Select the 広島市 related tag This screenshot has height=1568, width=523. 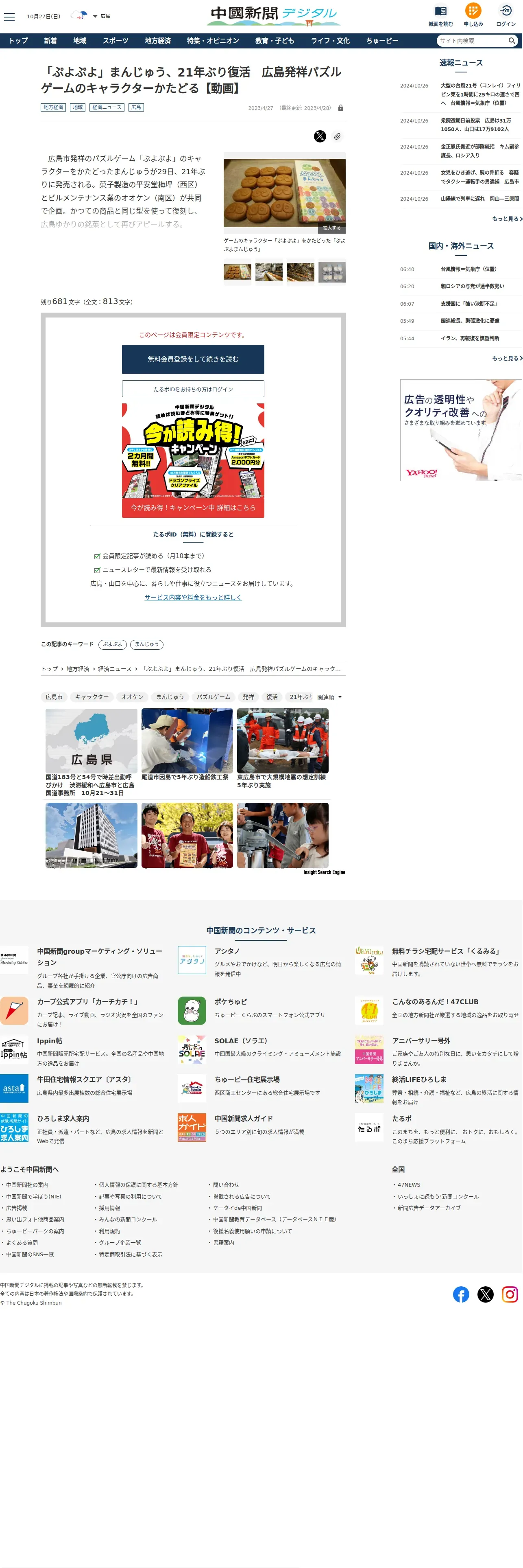click(54, 697)
